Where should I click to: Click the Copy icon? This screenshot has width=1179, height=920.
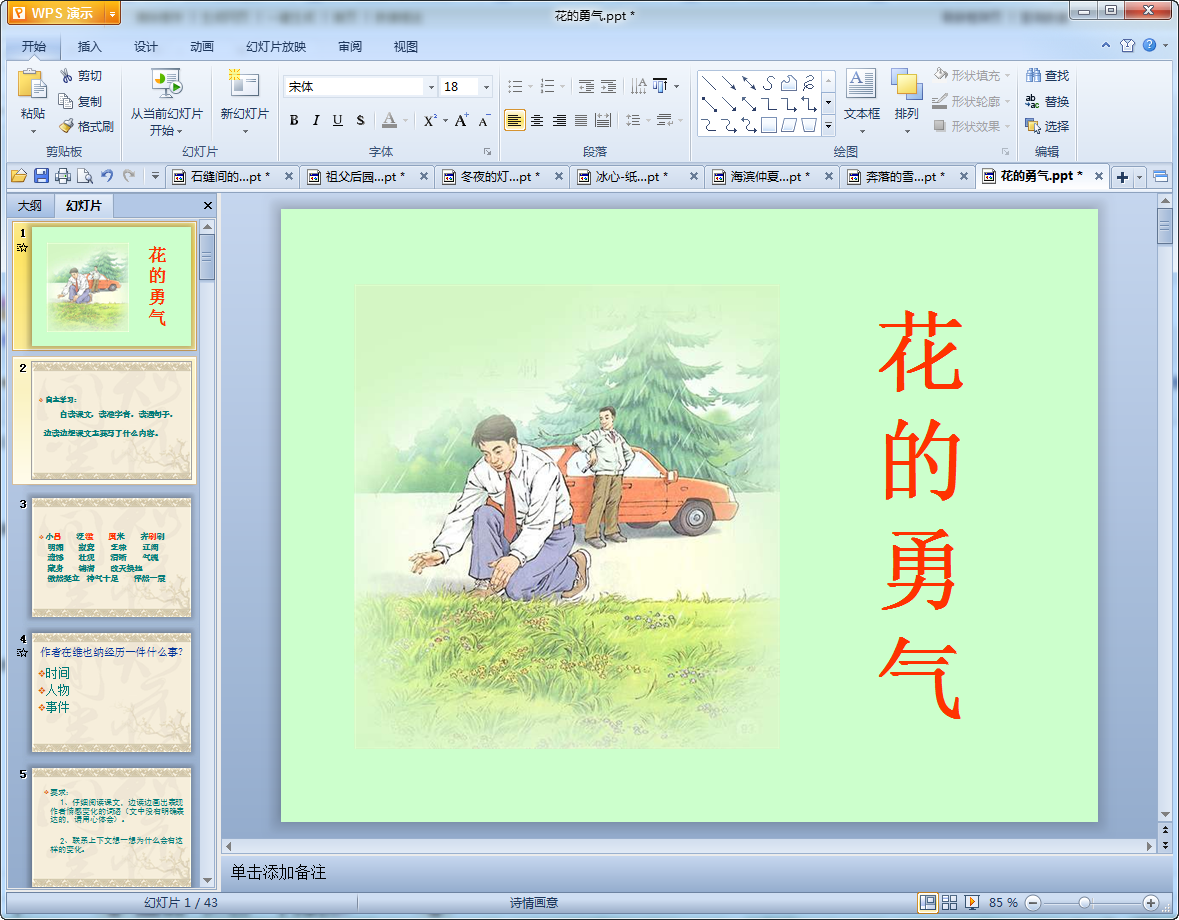(x=66, y=101)
